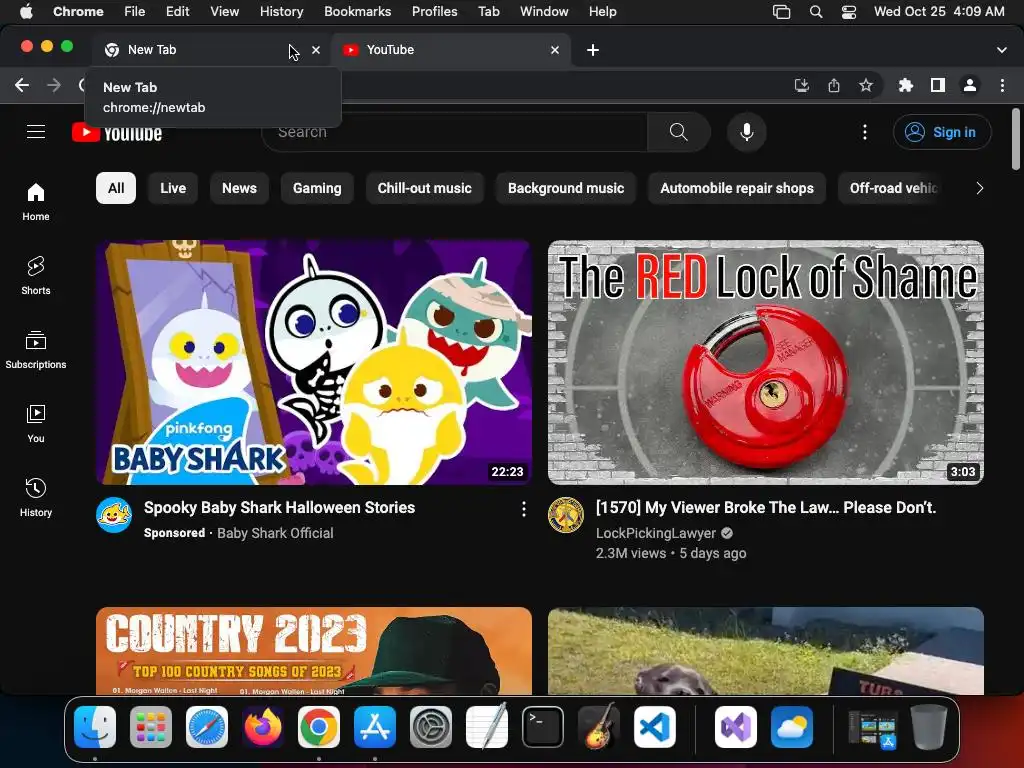Select the All filter chip
Image resolution: width=1024 pixels, height=768 pixels.
click(x=116, y=188)
